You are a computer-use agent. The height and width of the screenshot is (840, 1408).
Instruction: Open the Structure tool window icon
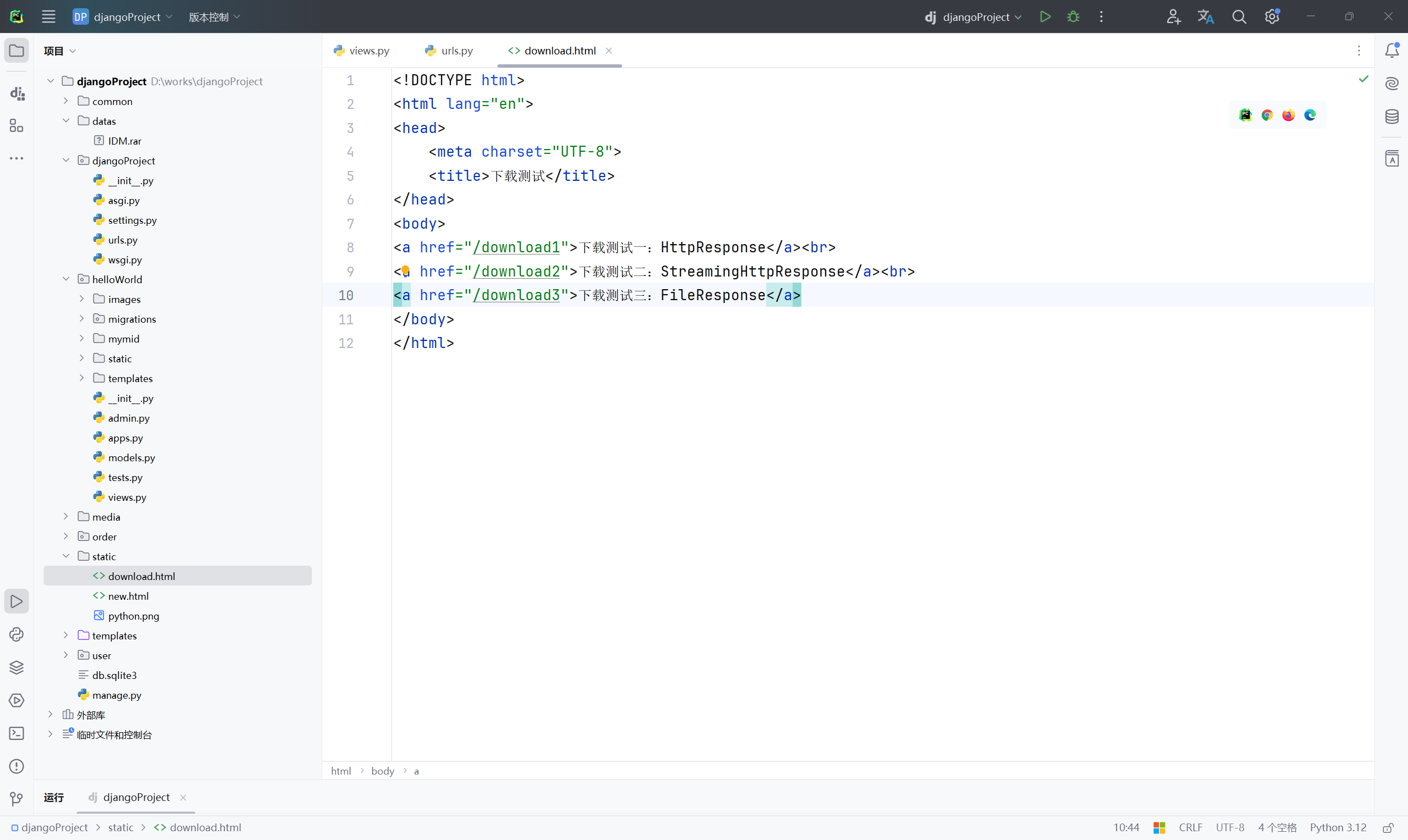(16, 126)
